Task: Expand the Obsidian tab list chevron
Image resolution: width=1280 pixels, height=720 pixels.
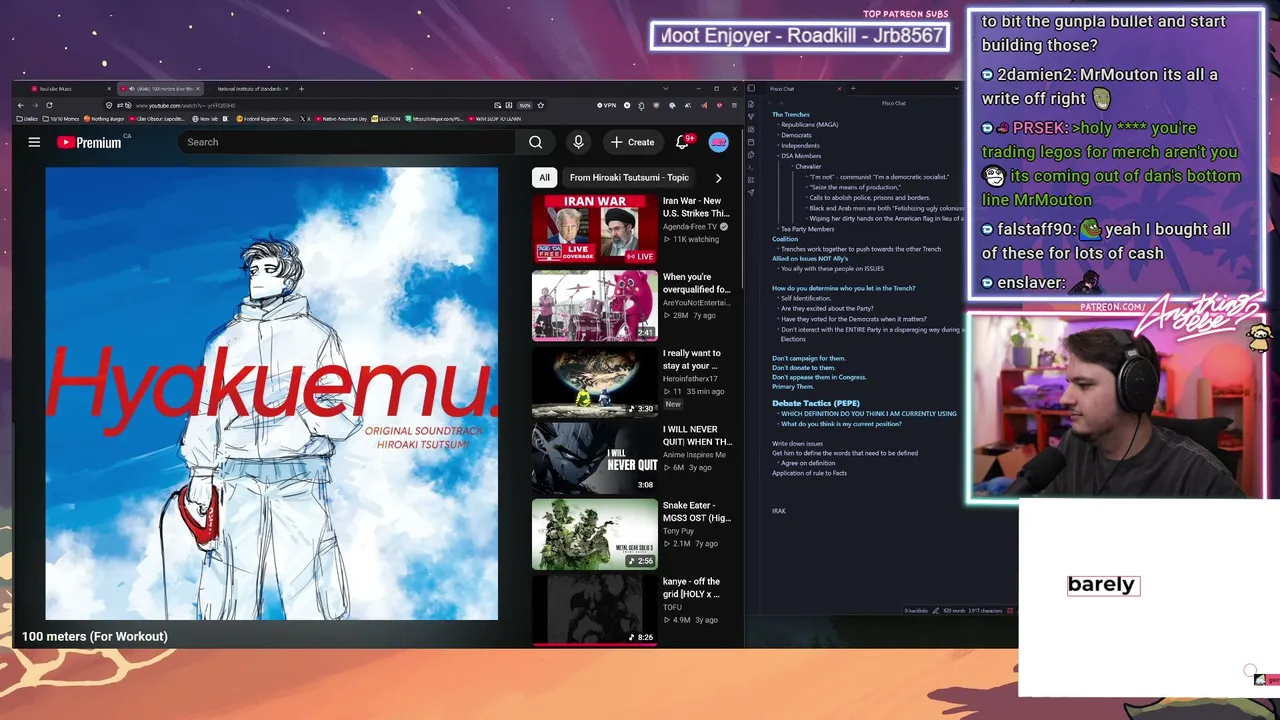Action: (958, 89)
